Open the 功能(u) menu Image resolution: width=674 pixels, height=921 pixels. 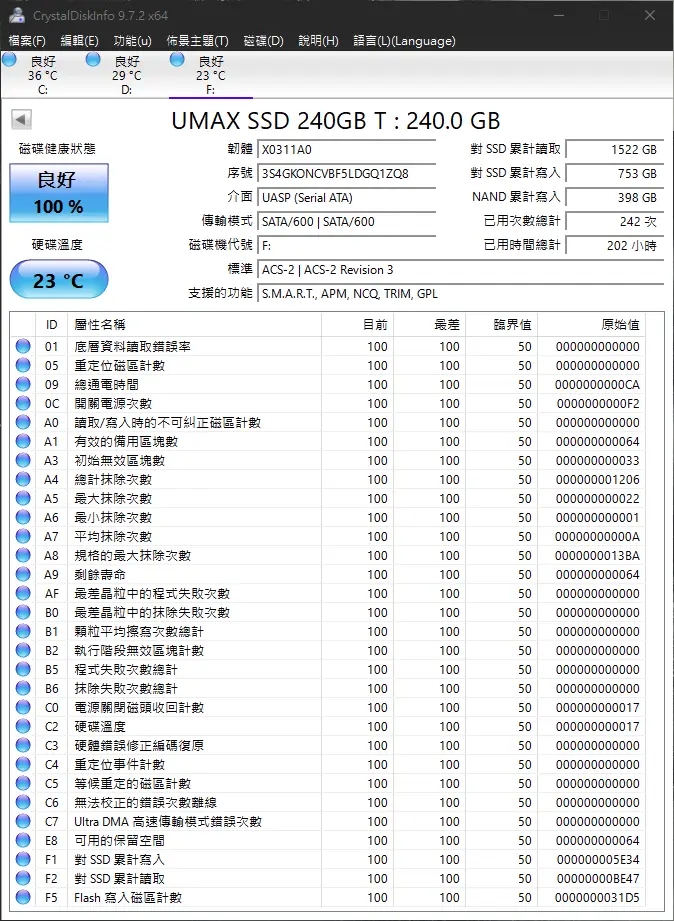132,41
